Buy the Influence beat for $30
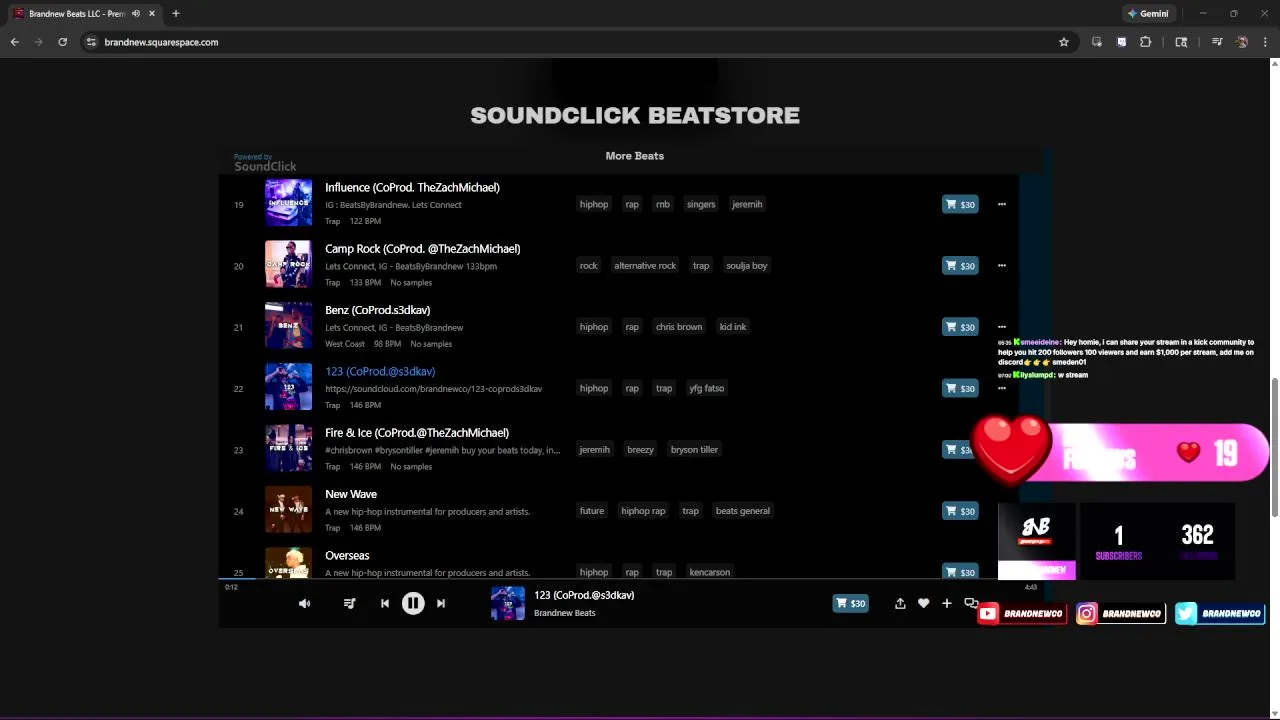 (960, 204)
